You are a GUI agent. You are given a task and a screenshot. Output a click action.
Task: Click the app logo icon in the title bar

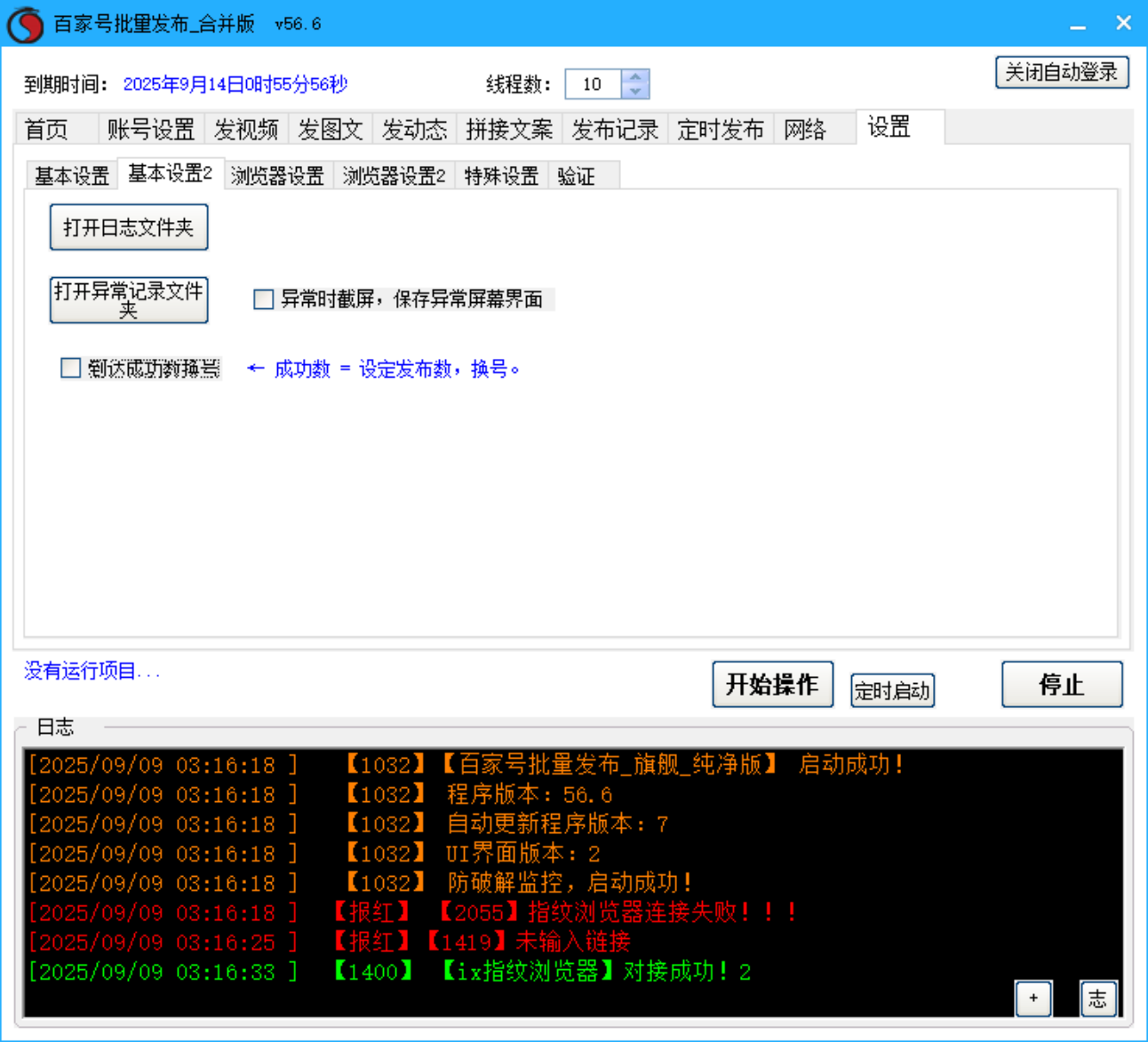pyautogui.click(x=24, y=22)
